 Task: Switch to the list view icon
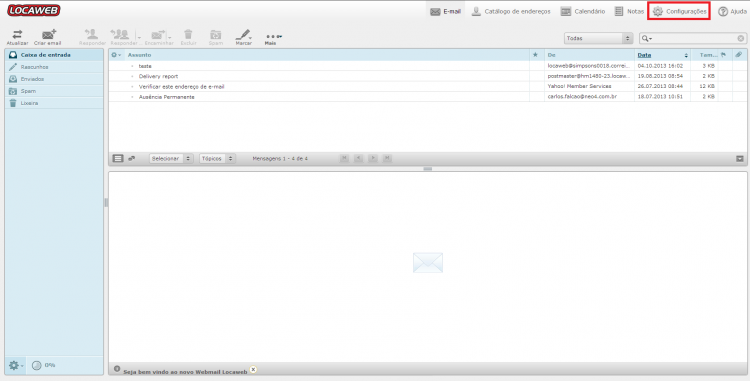pyautogui.click(x=118, y=158)
